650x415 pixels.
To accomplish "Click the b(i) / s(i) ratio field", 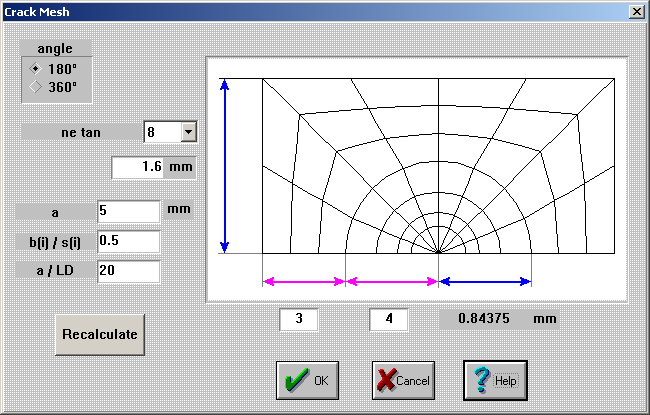I will pyautogui.click(x=129, y=241).
